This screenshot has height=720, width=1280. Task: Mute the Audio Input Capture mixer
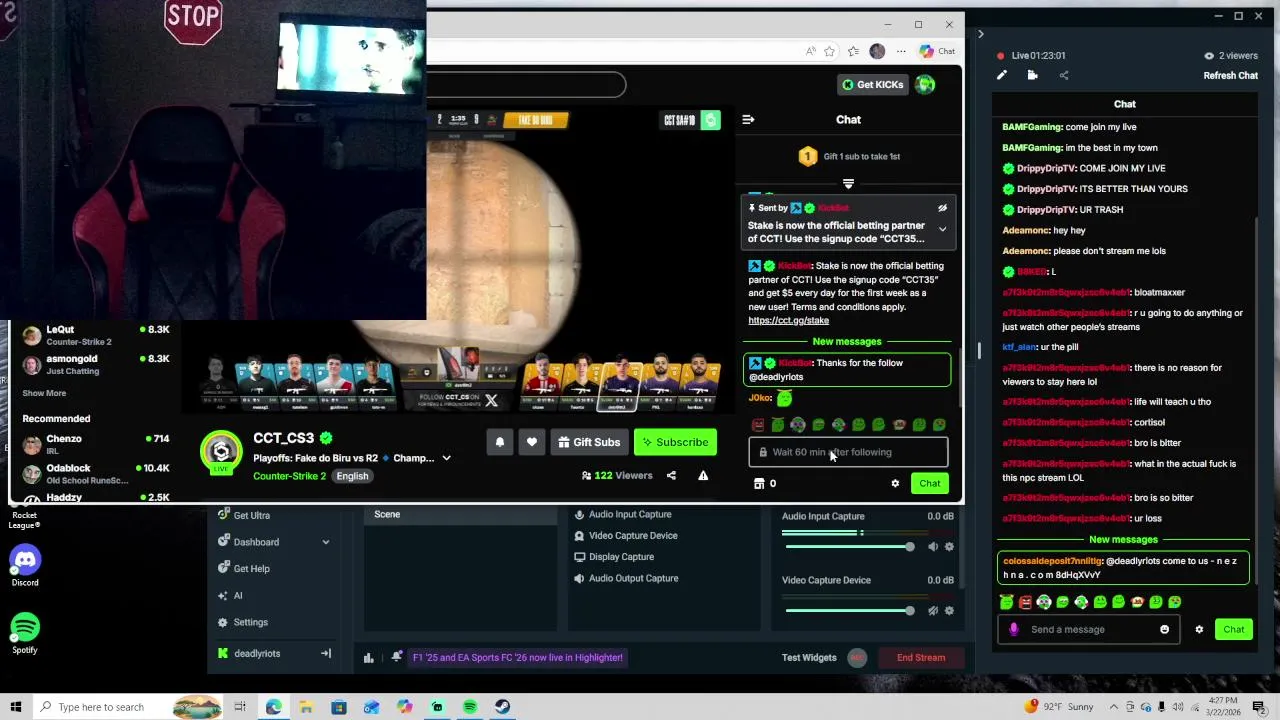pos(933,547)
